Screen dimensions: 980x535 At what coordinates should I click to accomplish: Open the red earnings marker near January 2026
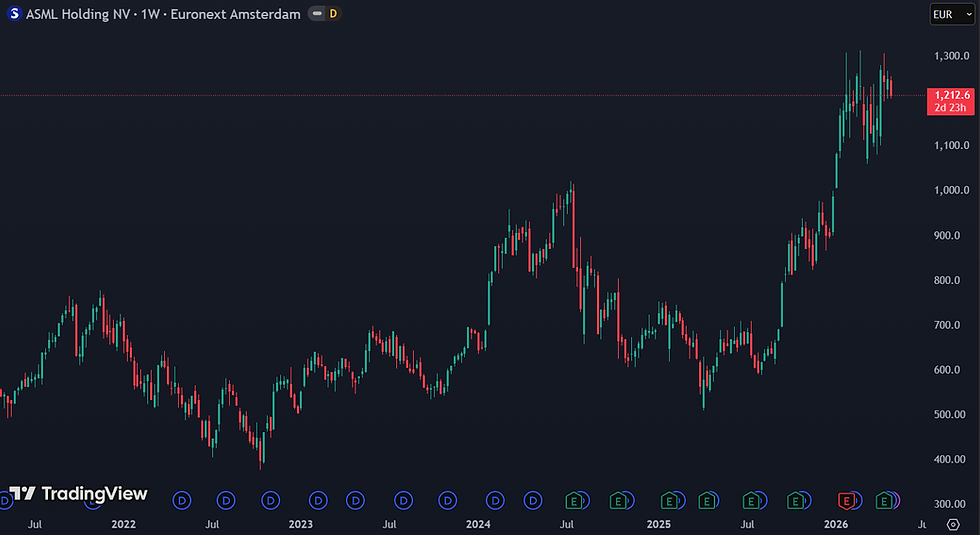point(846,501)
